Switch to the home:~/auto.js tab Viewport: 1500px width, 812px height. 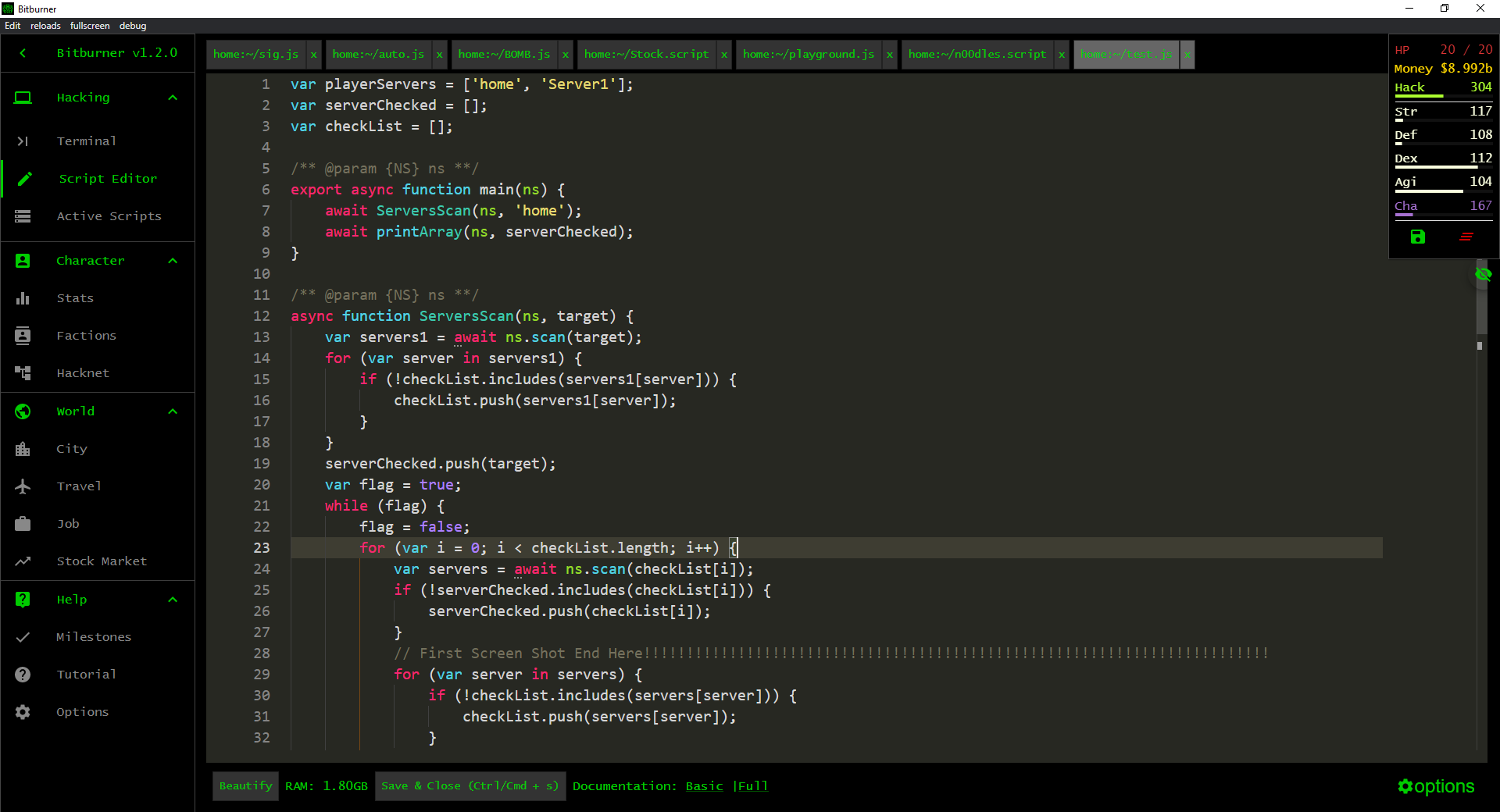(378, 55)
